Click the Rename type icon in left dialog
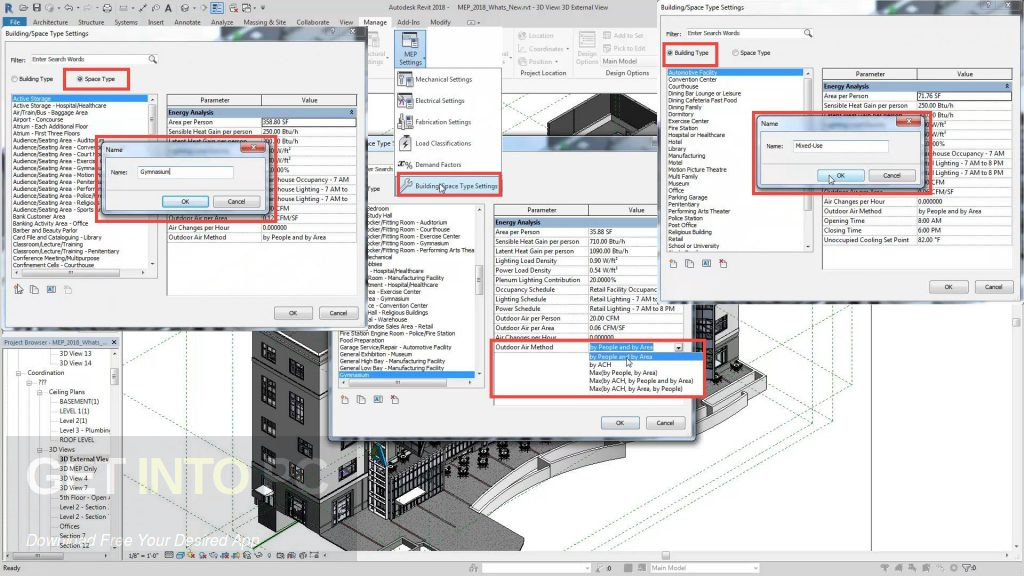1024x576 pixels. coord(51,289)
